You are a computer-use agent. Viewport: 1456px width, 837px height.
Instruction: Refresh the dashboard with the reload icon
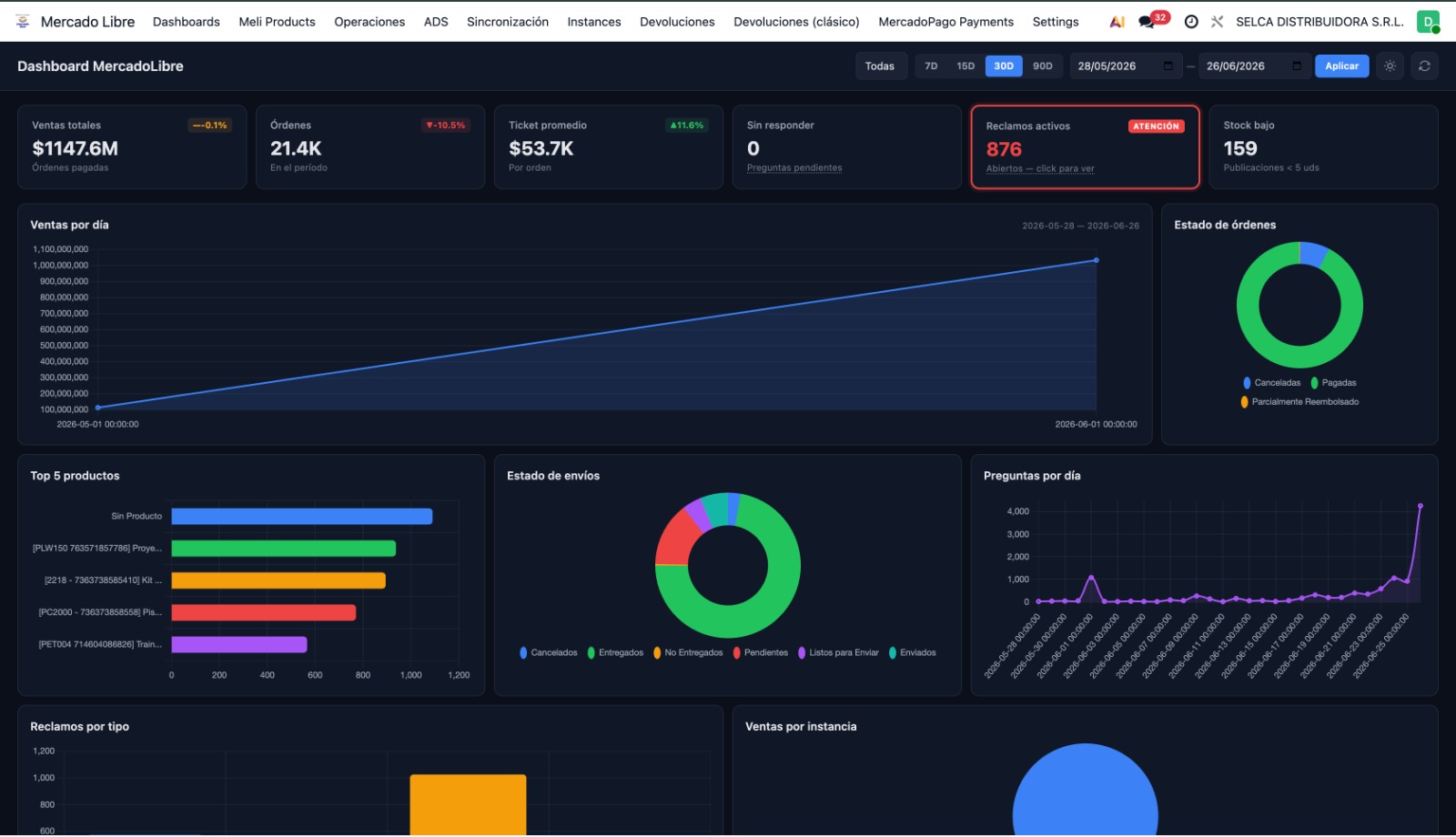pos(1424,66)
